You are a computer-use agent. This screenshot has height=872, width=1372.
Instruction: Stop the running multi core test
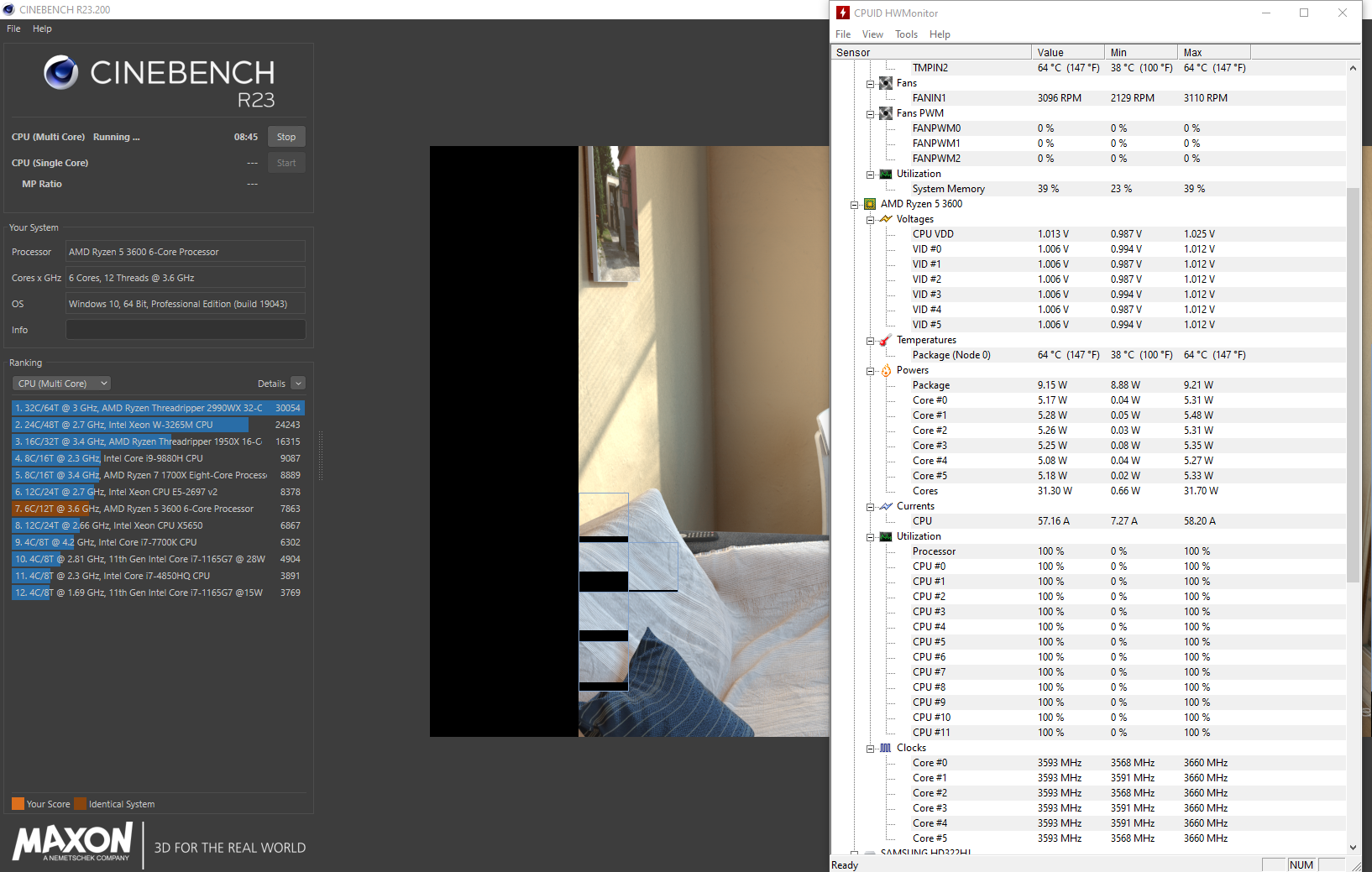pyautogui.click(x=286, y=137)
